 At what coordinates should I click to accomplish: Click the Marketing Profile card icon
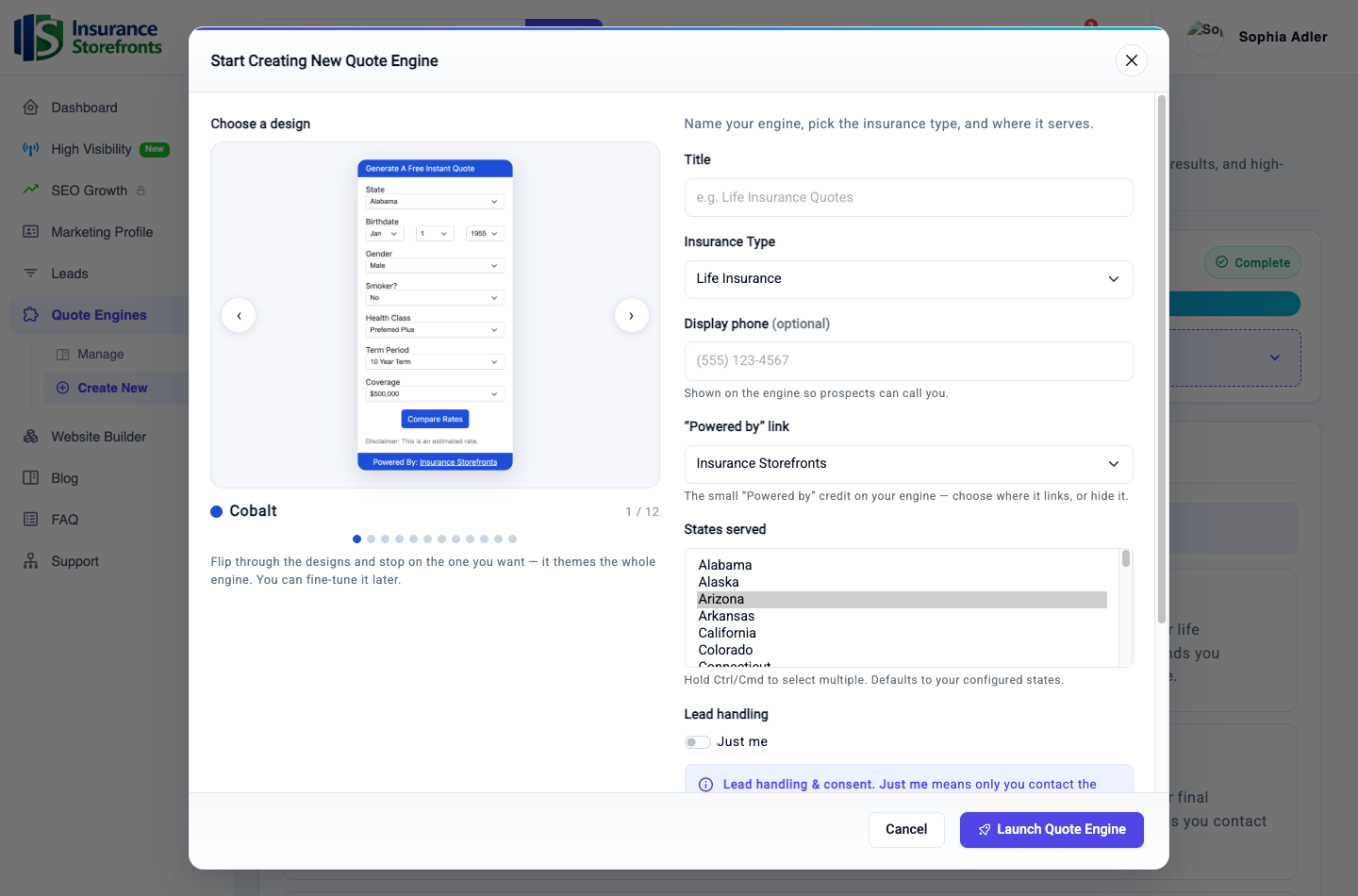pos(31,232)
